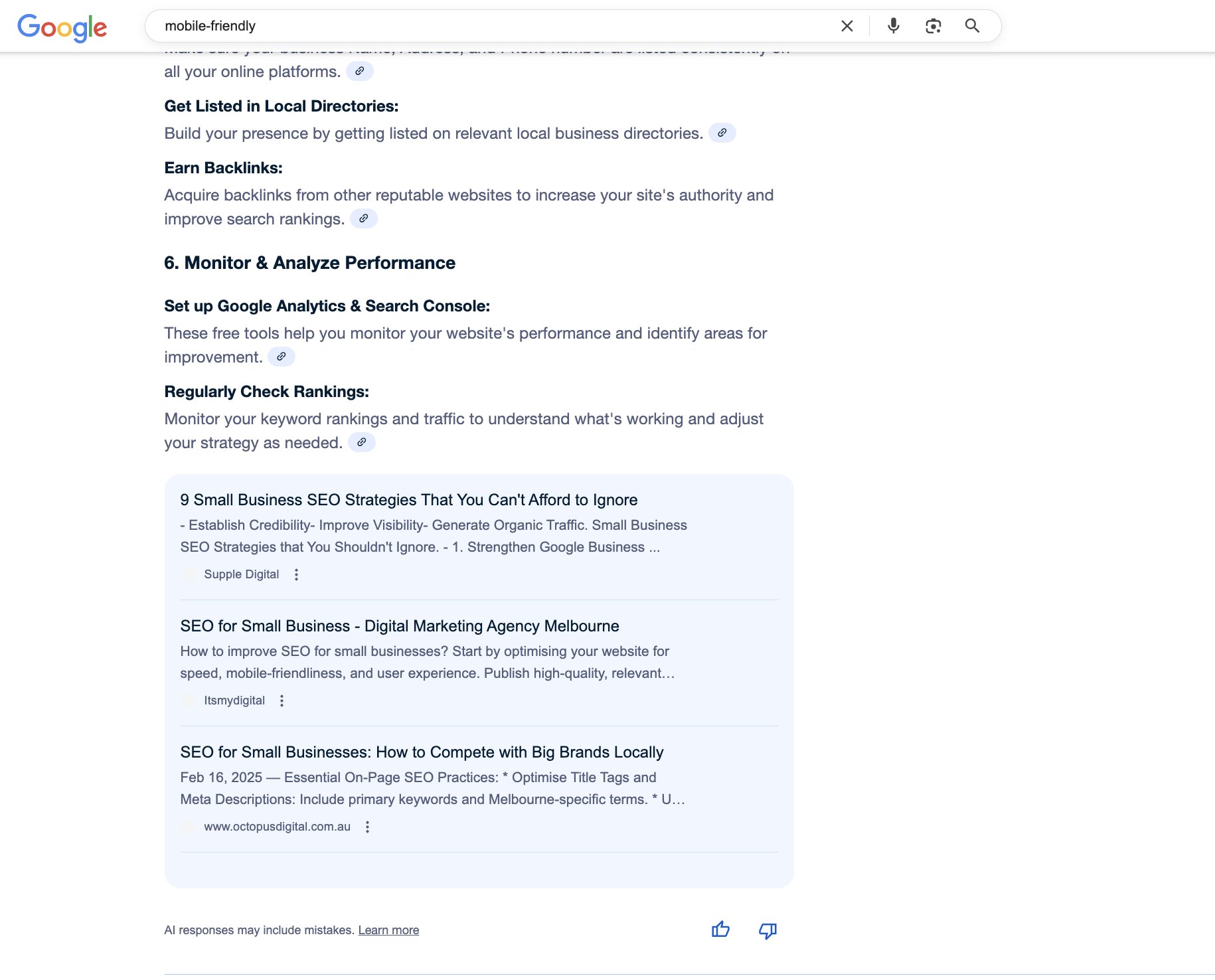Click the Itsmydigital source name
1215x980 pixels.
coord(234,700)
